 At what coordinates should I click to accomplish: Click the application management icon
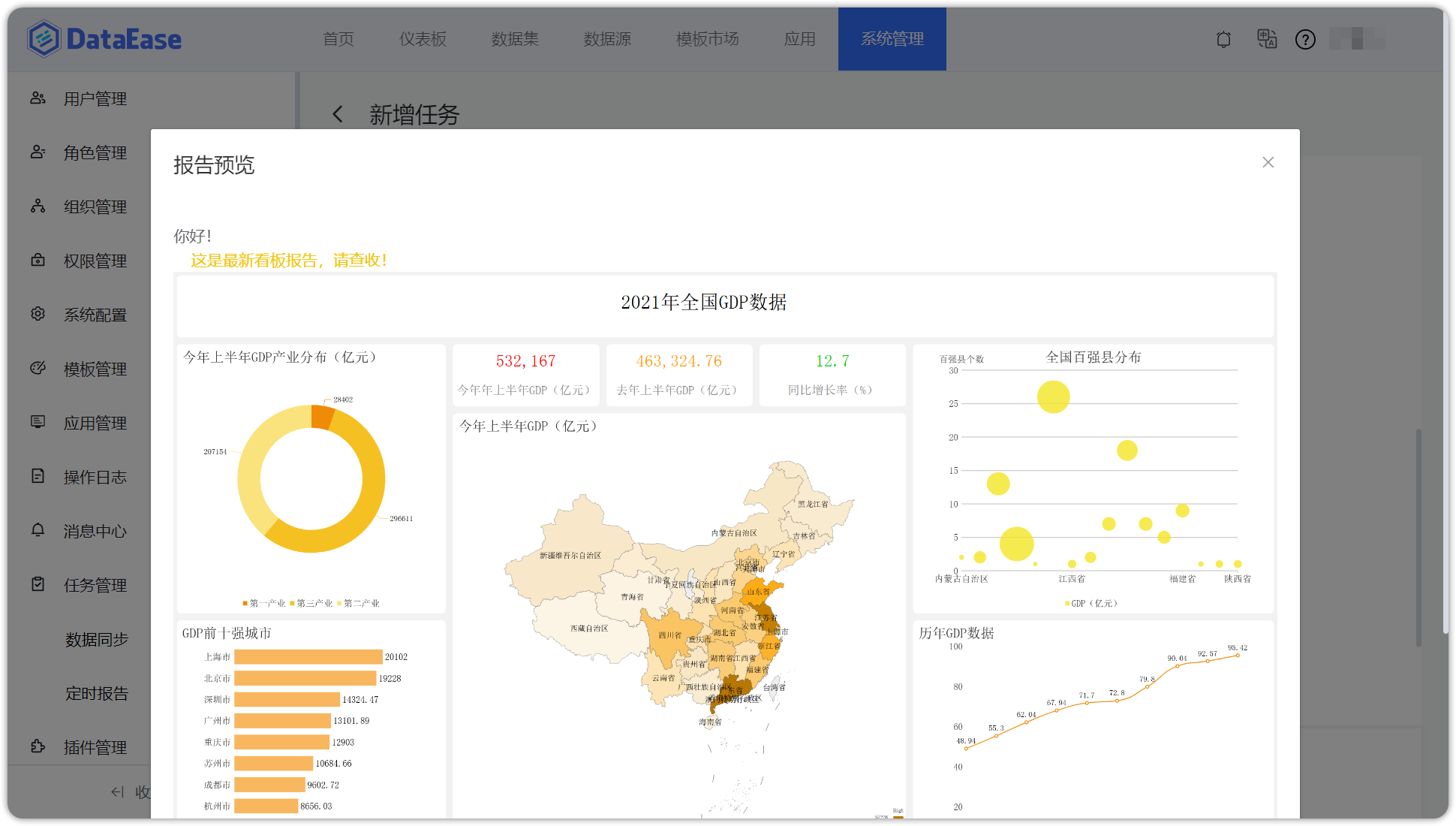(x=38, y=423)
